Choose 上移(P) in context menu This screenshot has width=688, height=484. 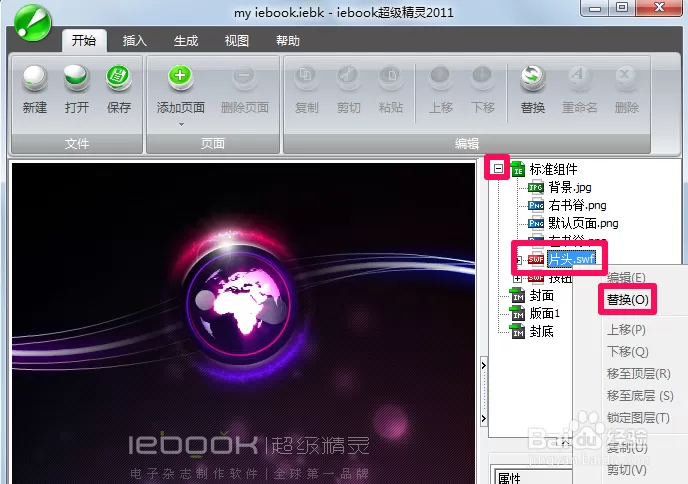(x=626, y=330)
